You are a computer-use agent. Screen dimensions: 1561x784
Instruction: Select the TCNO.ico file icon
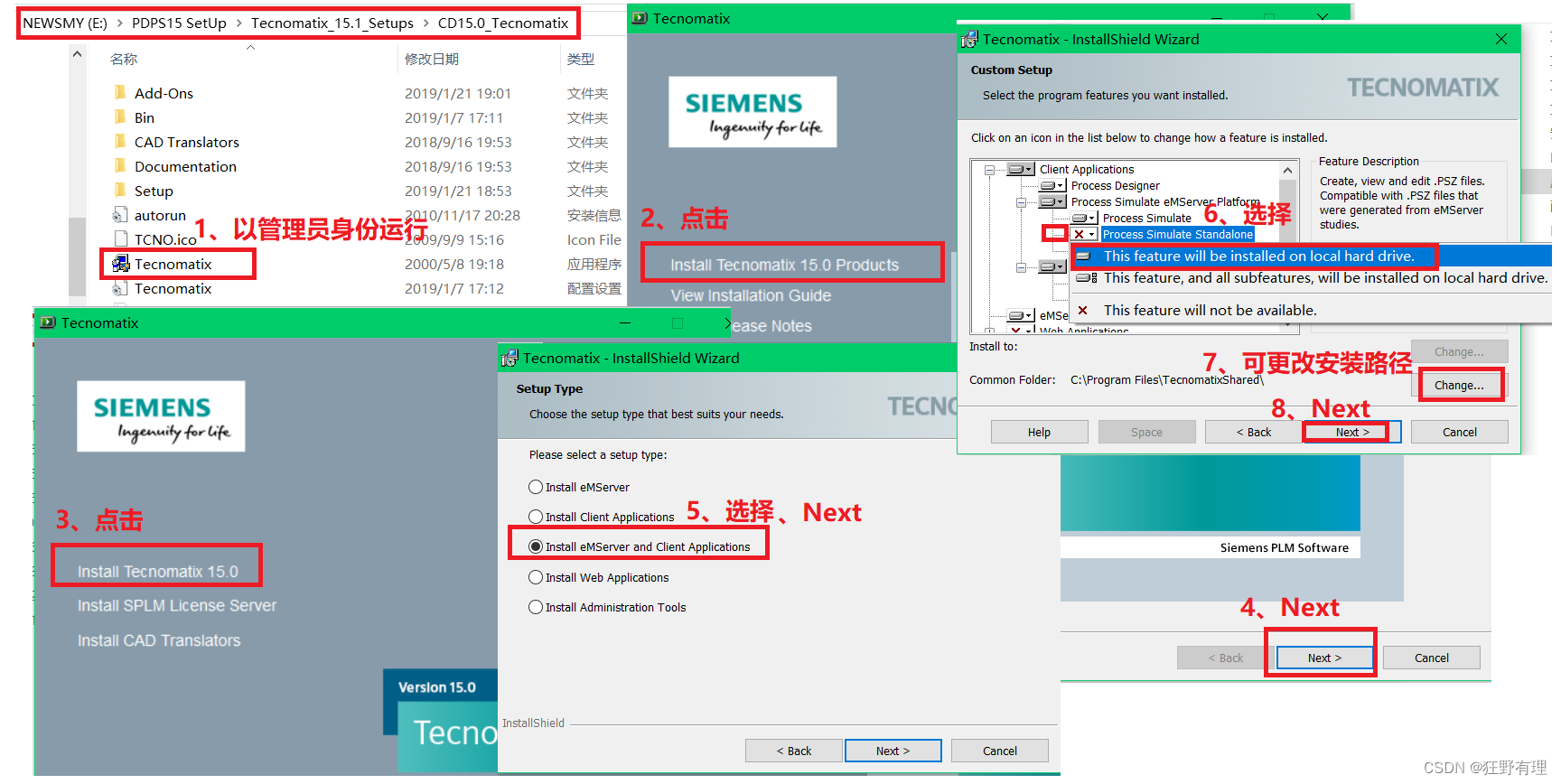[x=120, y=239]
